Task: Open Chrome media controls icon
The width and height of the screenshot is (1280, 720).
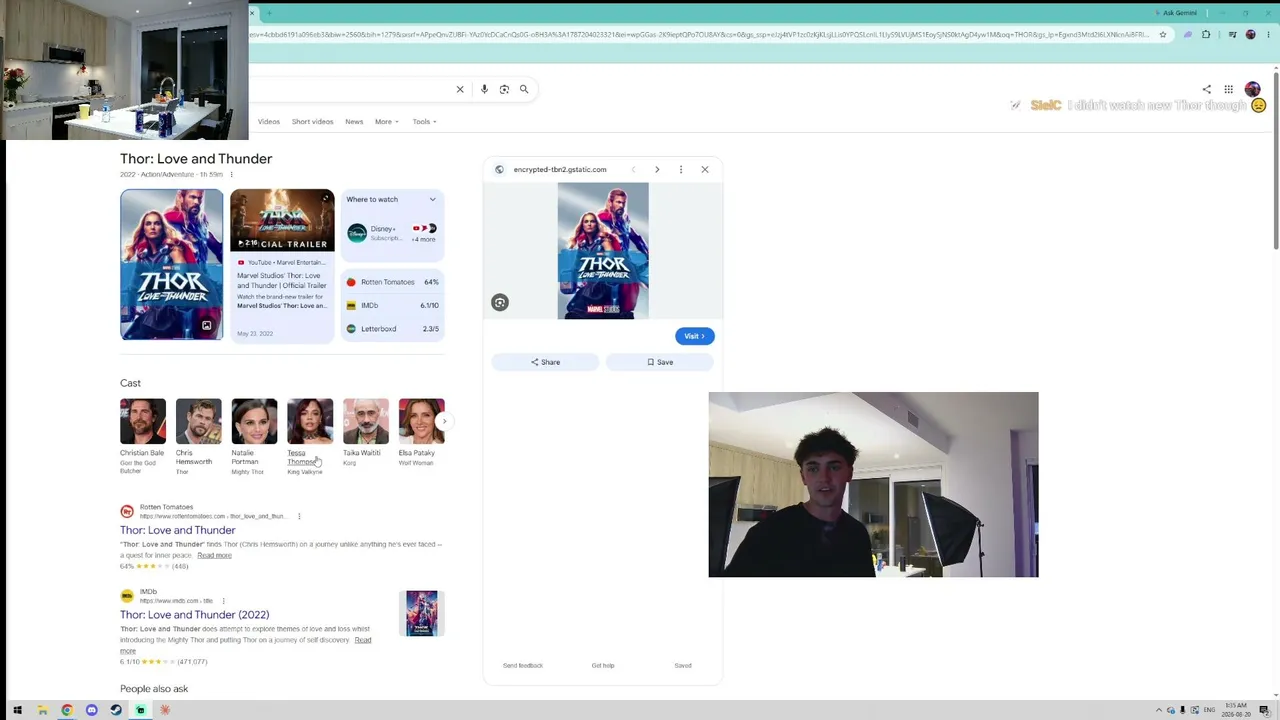Action: click(1232, 35)
